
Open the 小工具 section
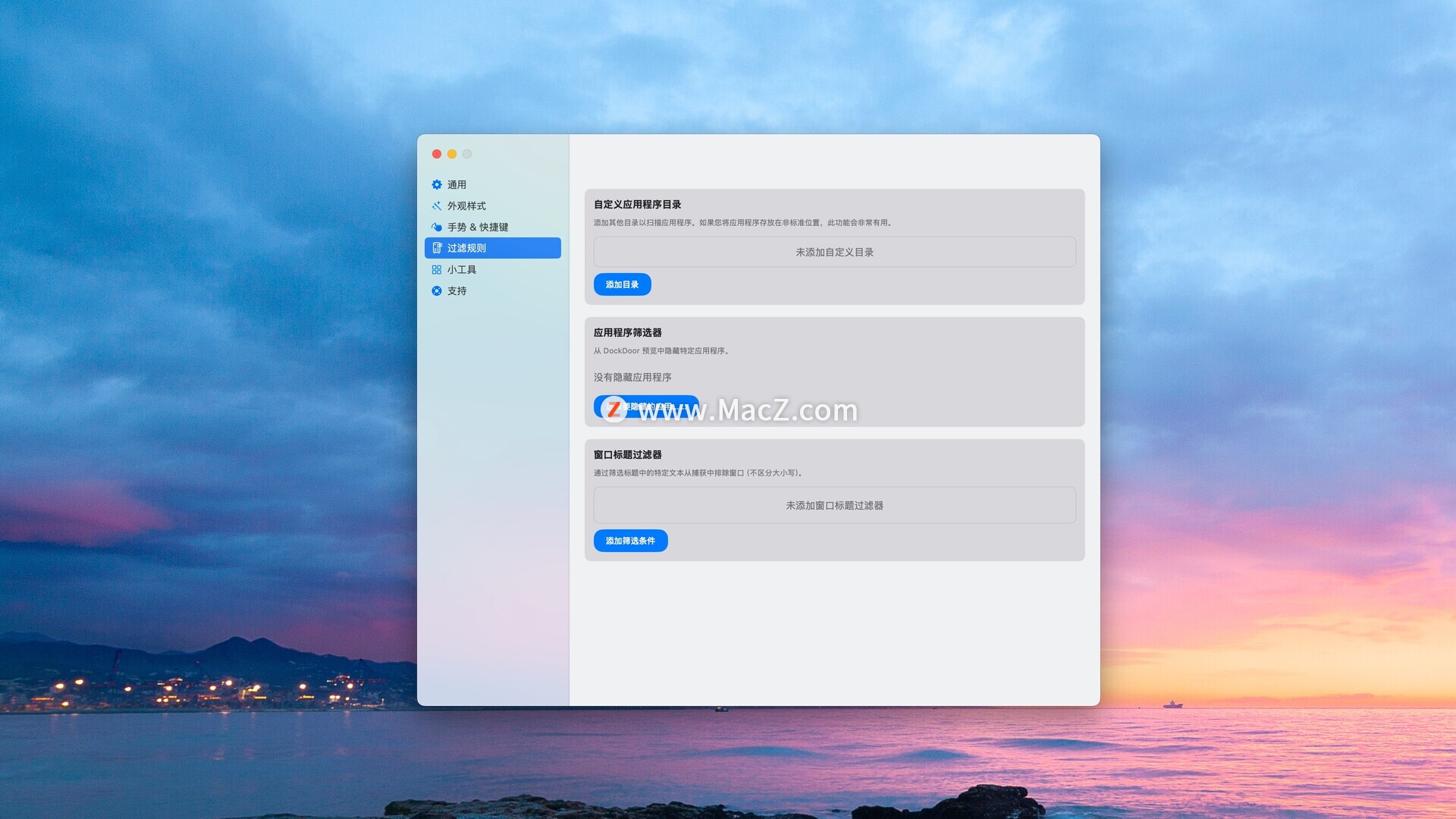pos(462,269)
